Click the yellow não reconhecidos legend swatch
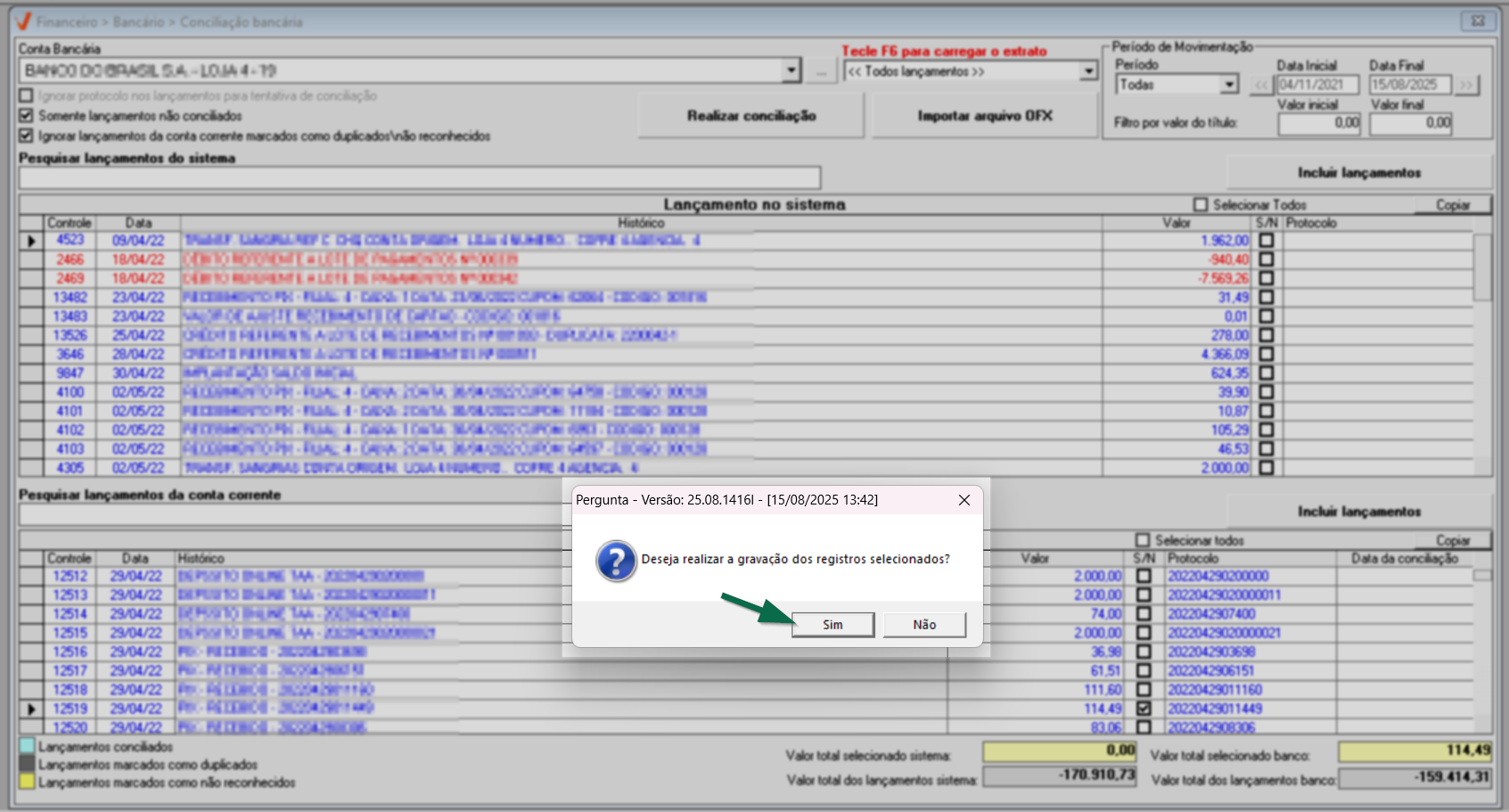The image size is (1509, 812). 27,783
